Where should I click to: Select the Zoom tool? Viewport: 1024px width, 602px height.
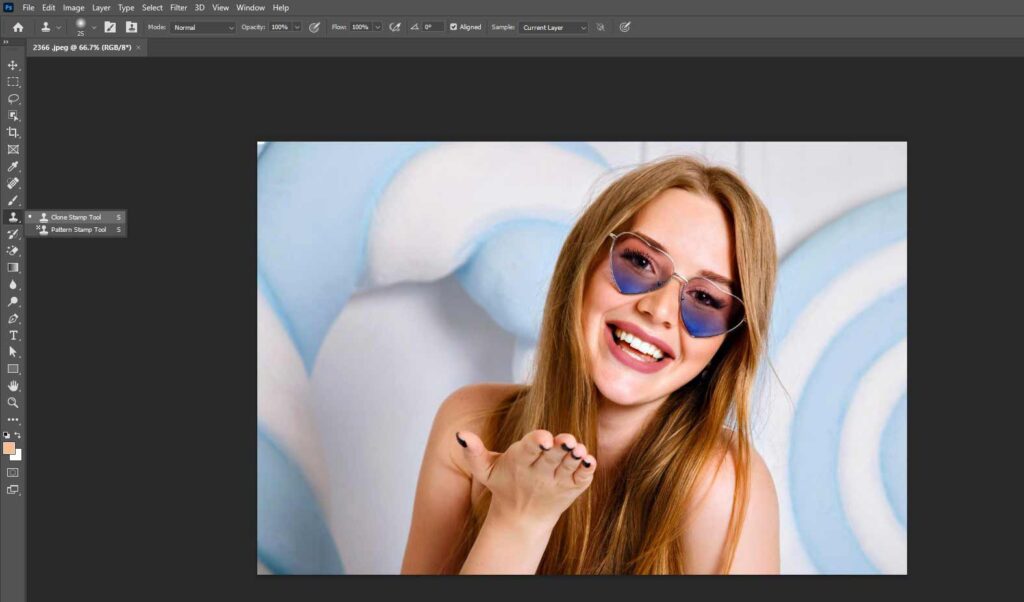[x=12, y=403]
